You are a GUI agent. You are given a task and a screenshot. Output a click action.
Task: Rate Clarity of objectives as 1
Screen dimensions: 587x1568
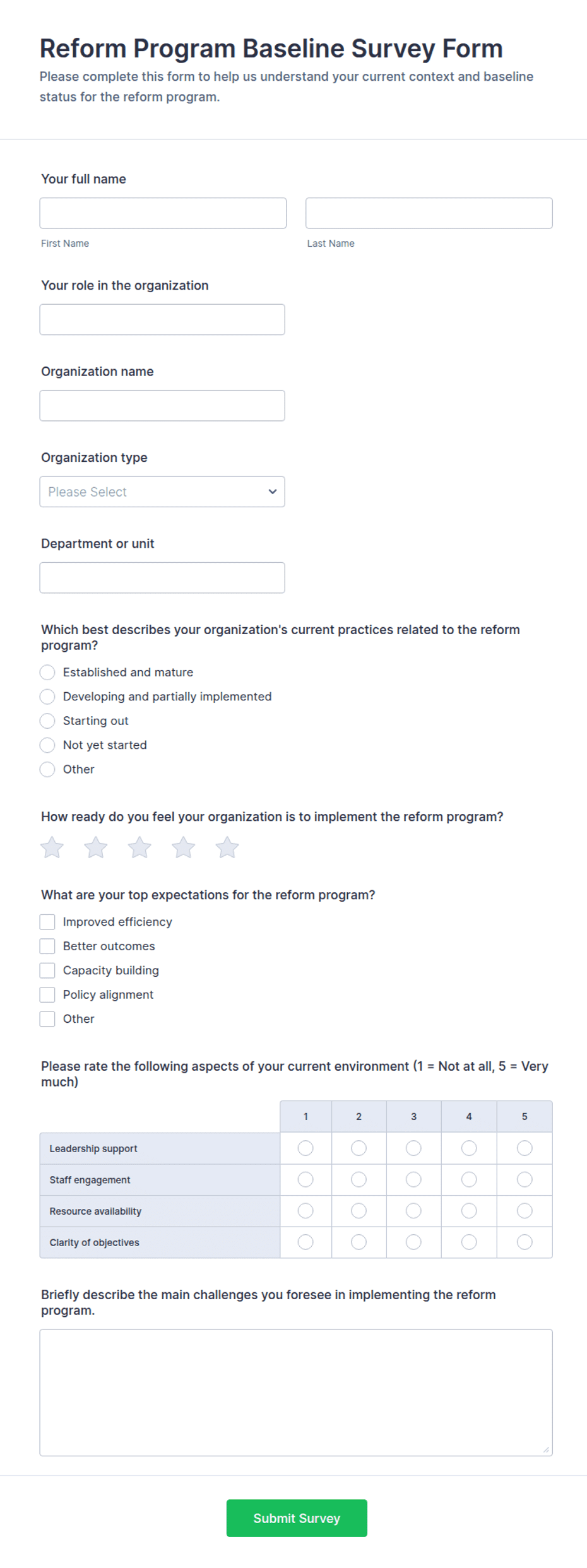point(305,1242)
